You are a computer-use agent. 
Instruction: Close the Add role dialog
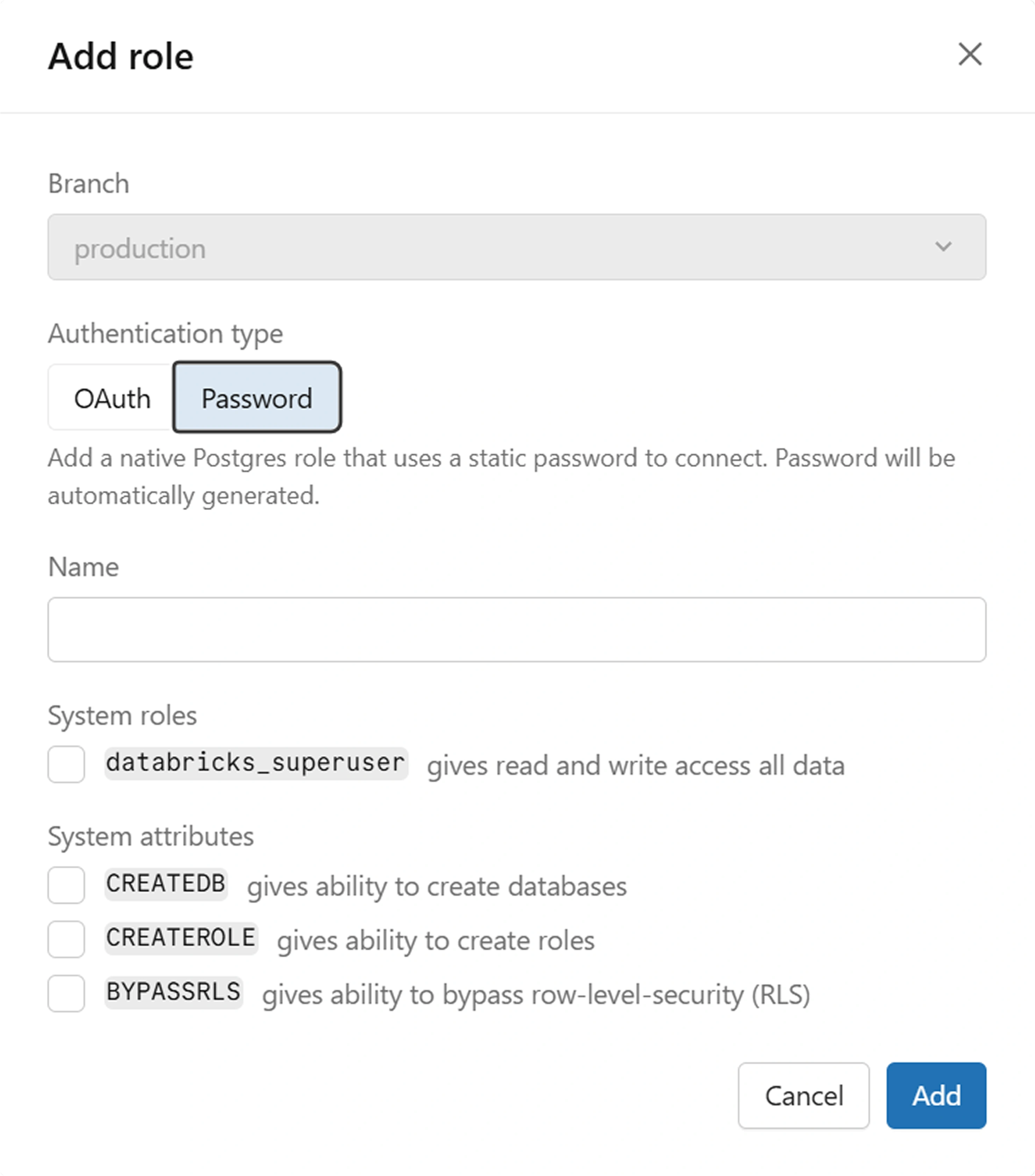[x=970, y=55]
